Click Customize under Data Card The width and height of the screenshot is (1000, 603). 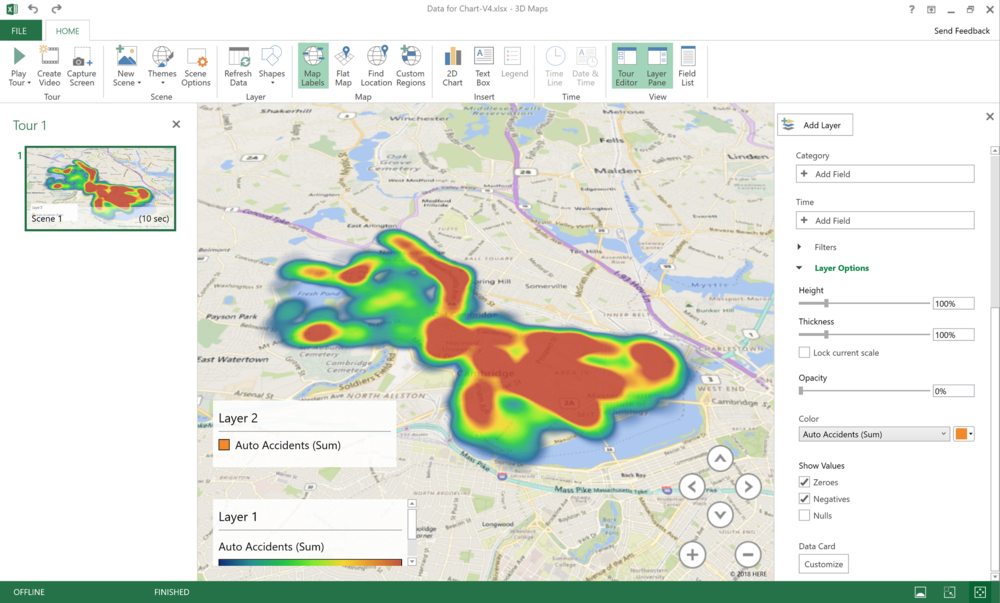[822, 563]
